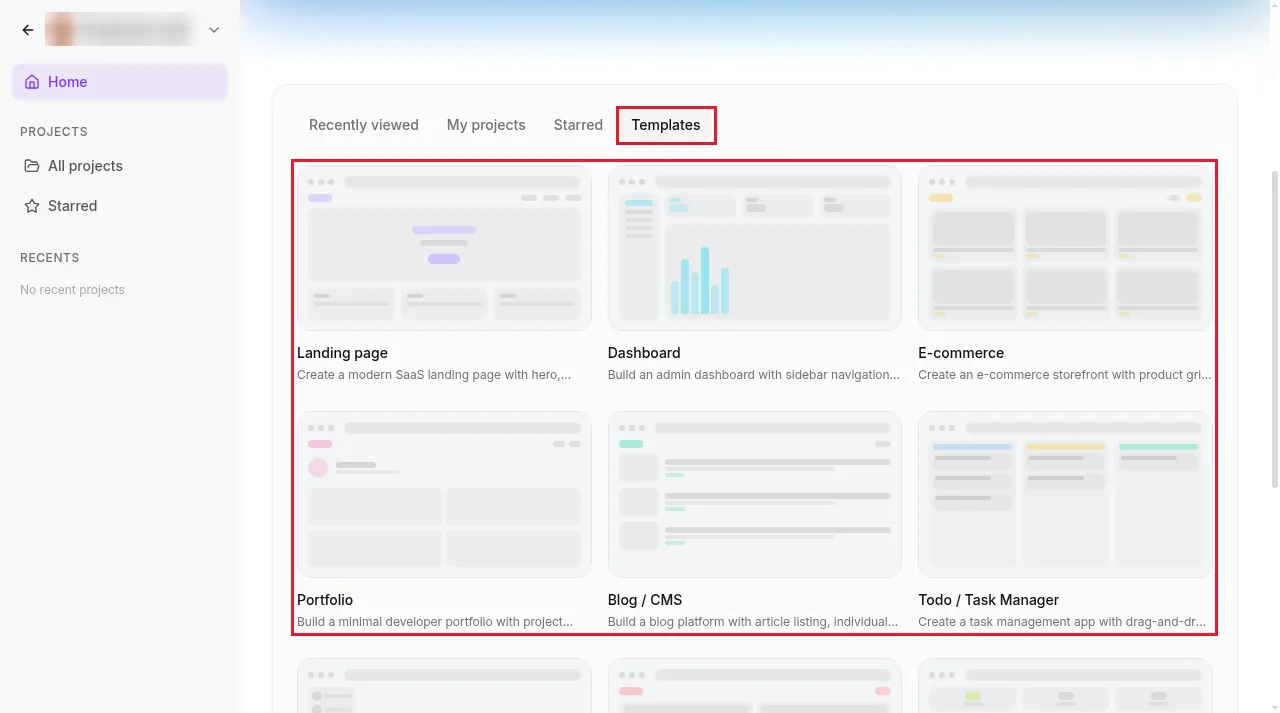Click 'Build a blog platform' description
The width and height of the screenshot is (1280, 713).
click(753, 622)
